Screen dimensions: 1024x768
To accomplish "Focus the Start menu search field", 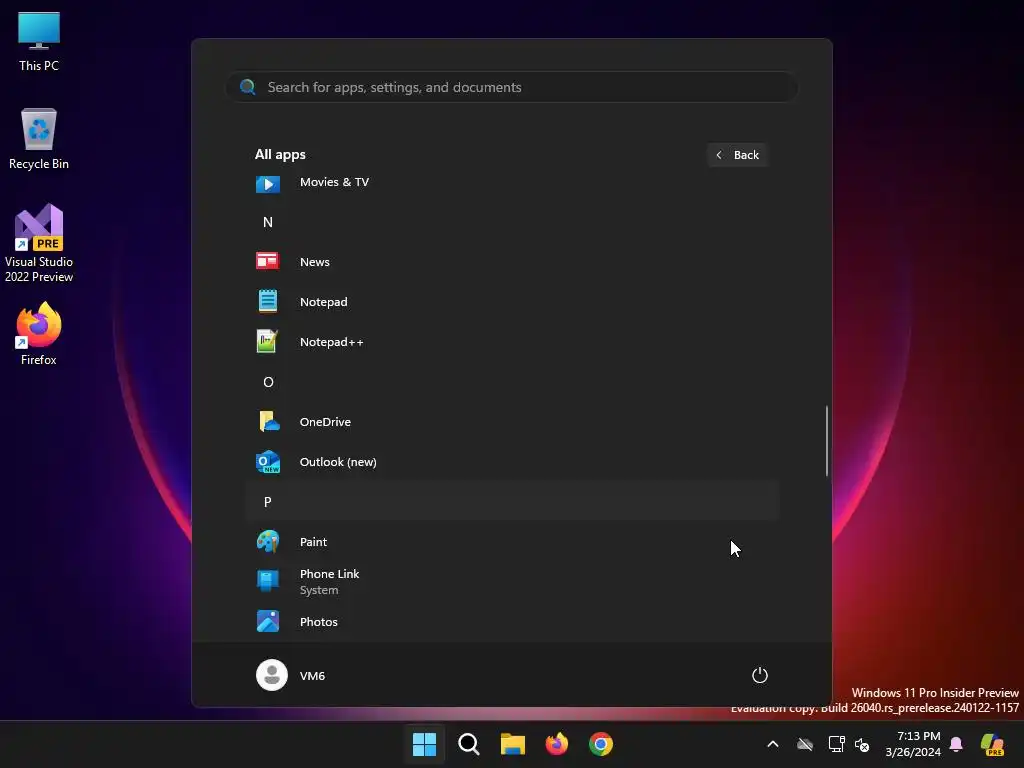I will (511, 87).
